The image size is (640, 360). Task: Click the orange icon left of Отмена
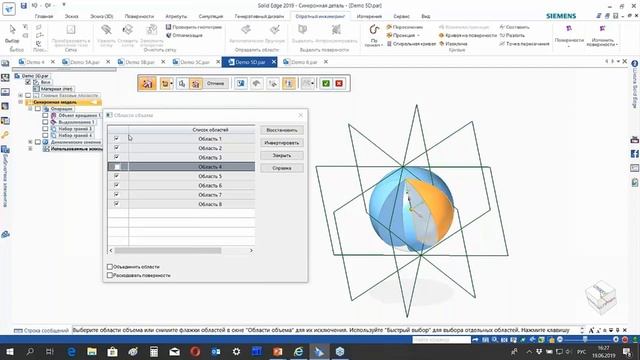pos(196,84)
